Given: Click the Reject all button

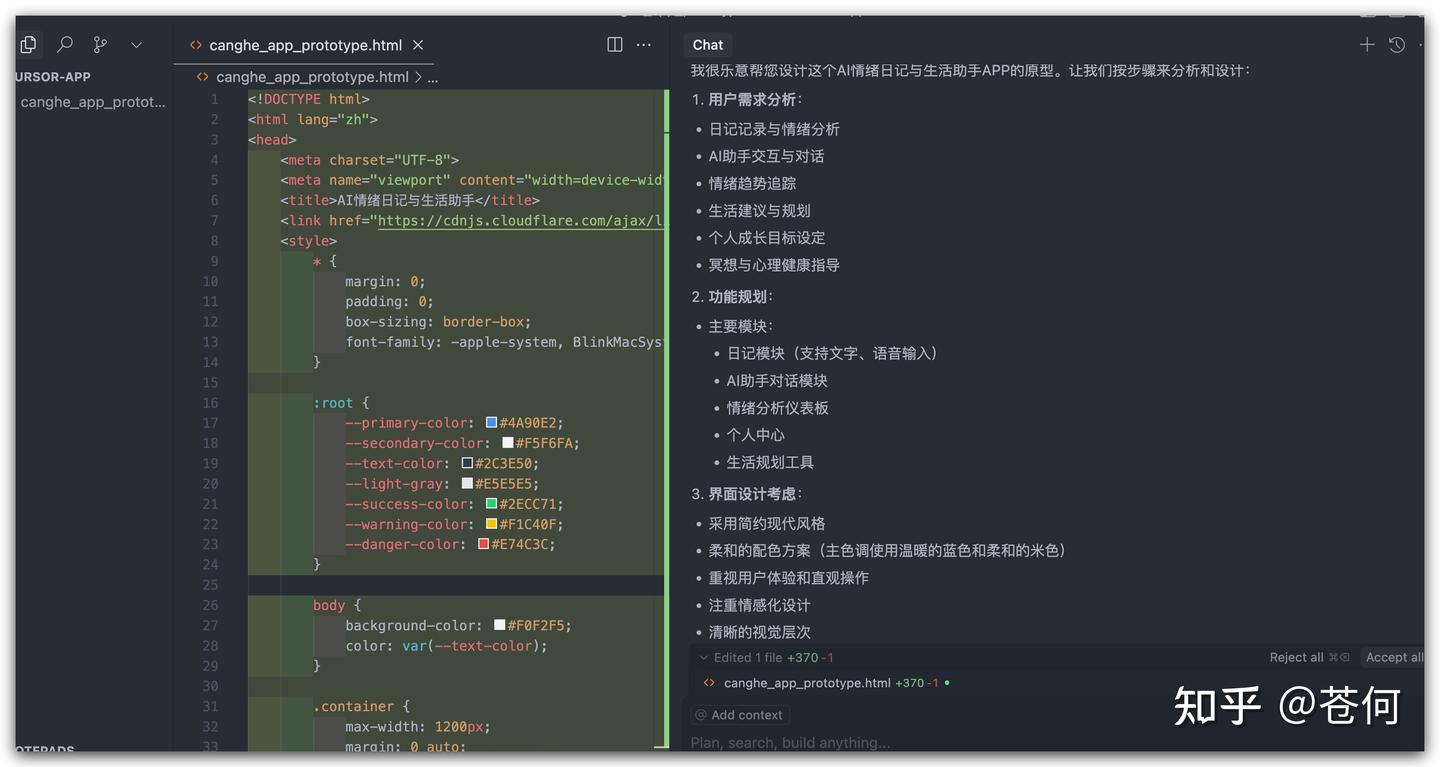Looking at the screenshot, I should pyautogui.click(x=1299, y=657).
